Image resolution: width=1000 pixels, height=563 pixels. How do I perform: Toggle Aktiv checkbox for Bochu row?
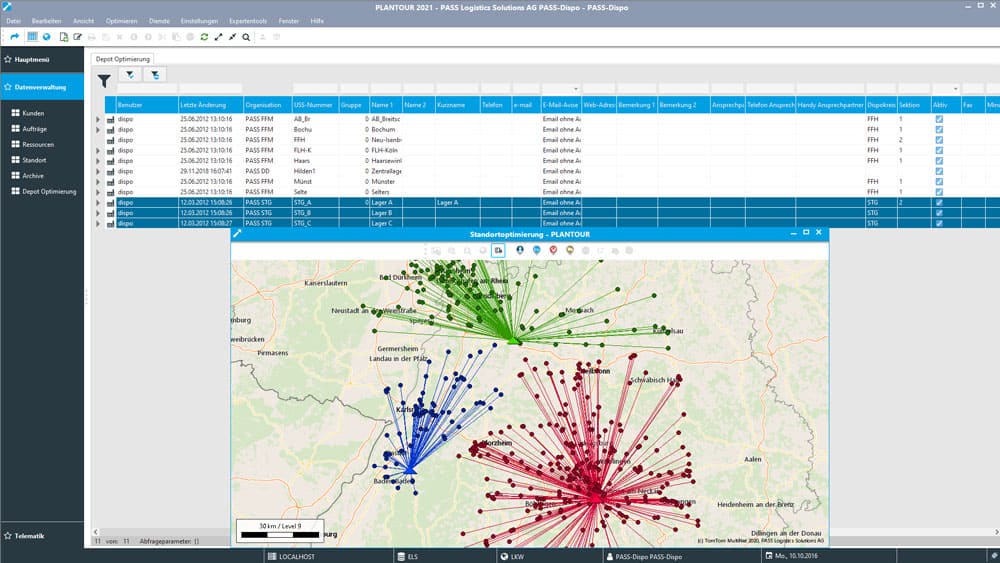[x=939, y=129]
